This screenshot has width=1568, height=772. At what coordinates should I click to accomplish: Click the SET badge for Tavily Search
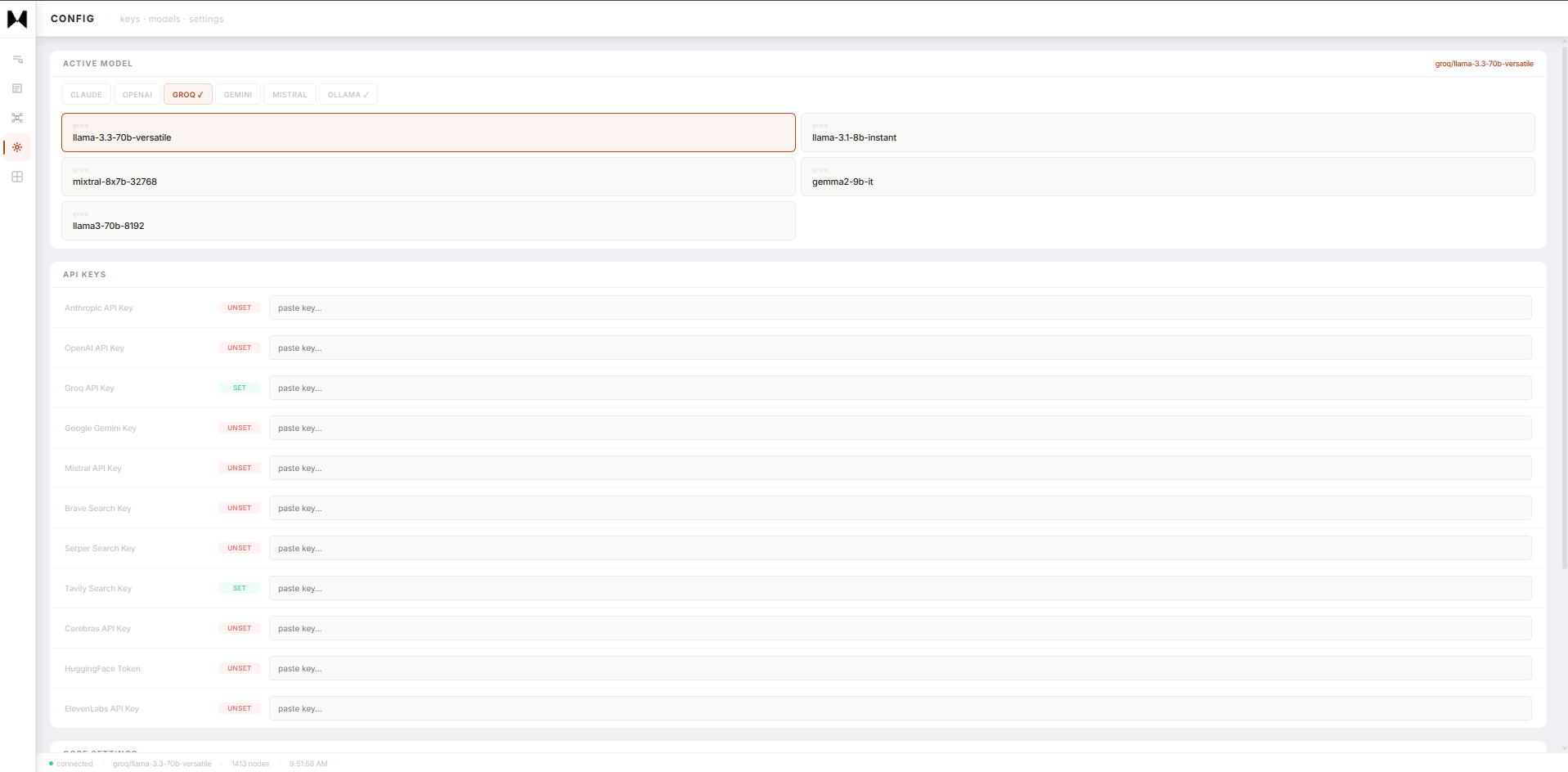tap(240, 588)
